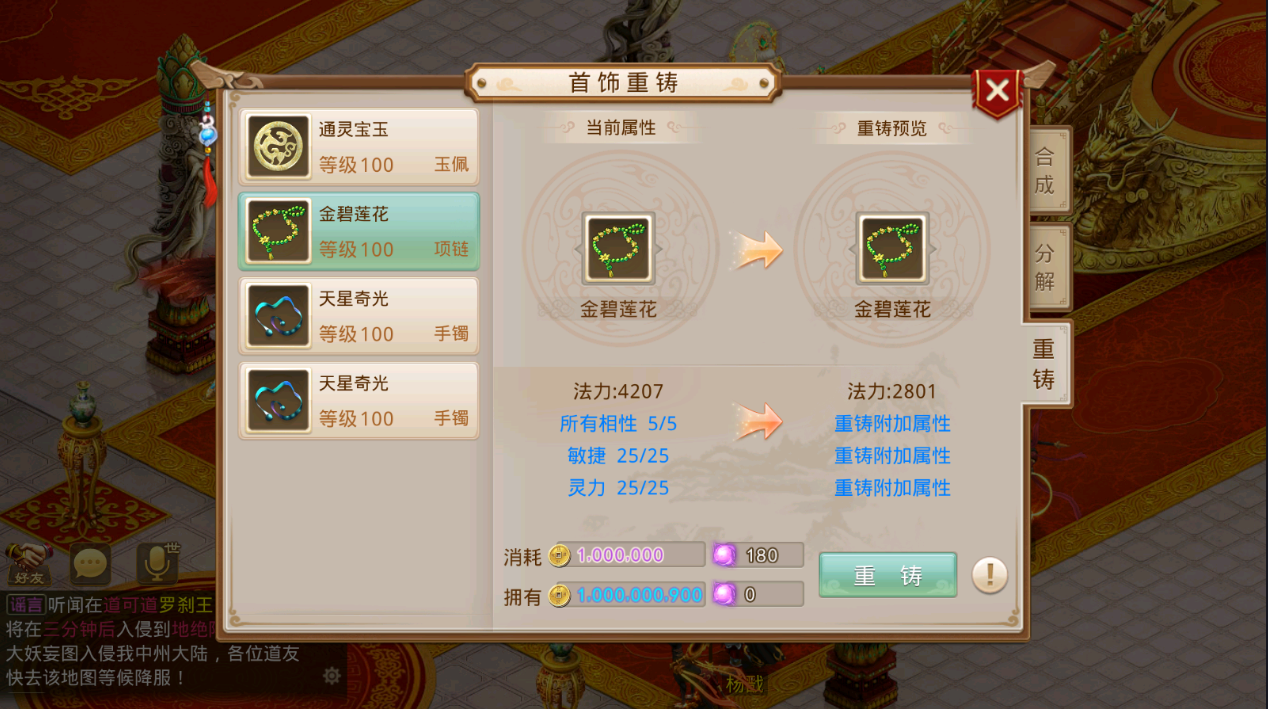The width and height of the screenshot is (1268, 709).
Task: Select the 通灵宝玉 jade pendant item
Action: 358,146
